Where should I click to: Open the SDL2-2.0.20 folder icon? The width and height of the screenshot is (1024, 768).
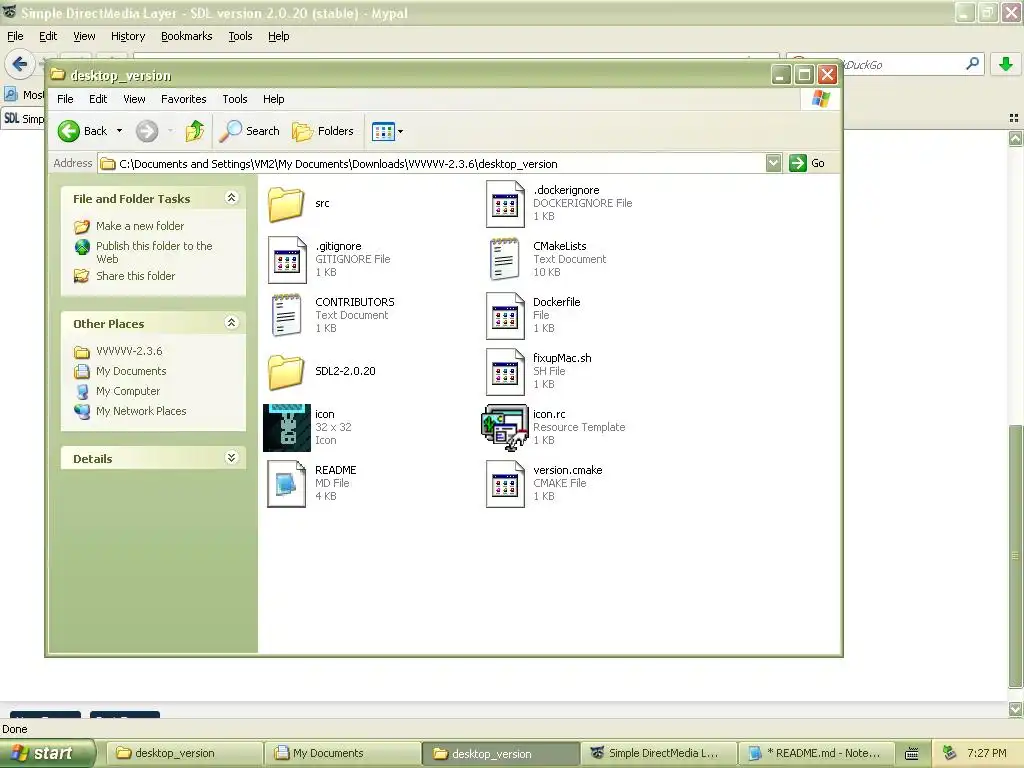click(286, 372)
